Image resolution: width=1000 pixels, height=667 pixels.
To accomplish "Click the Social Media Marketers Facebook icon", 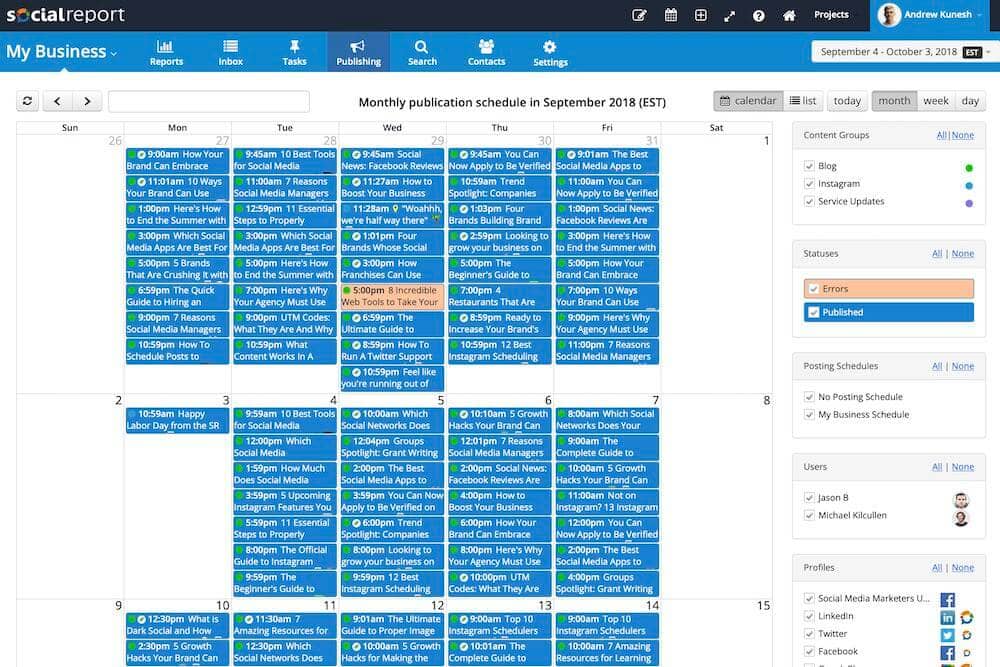I will pos(948,599).
